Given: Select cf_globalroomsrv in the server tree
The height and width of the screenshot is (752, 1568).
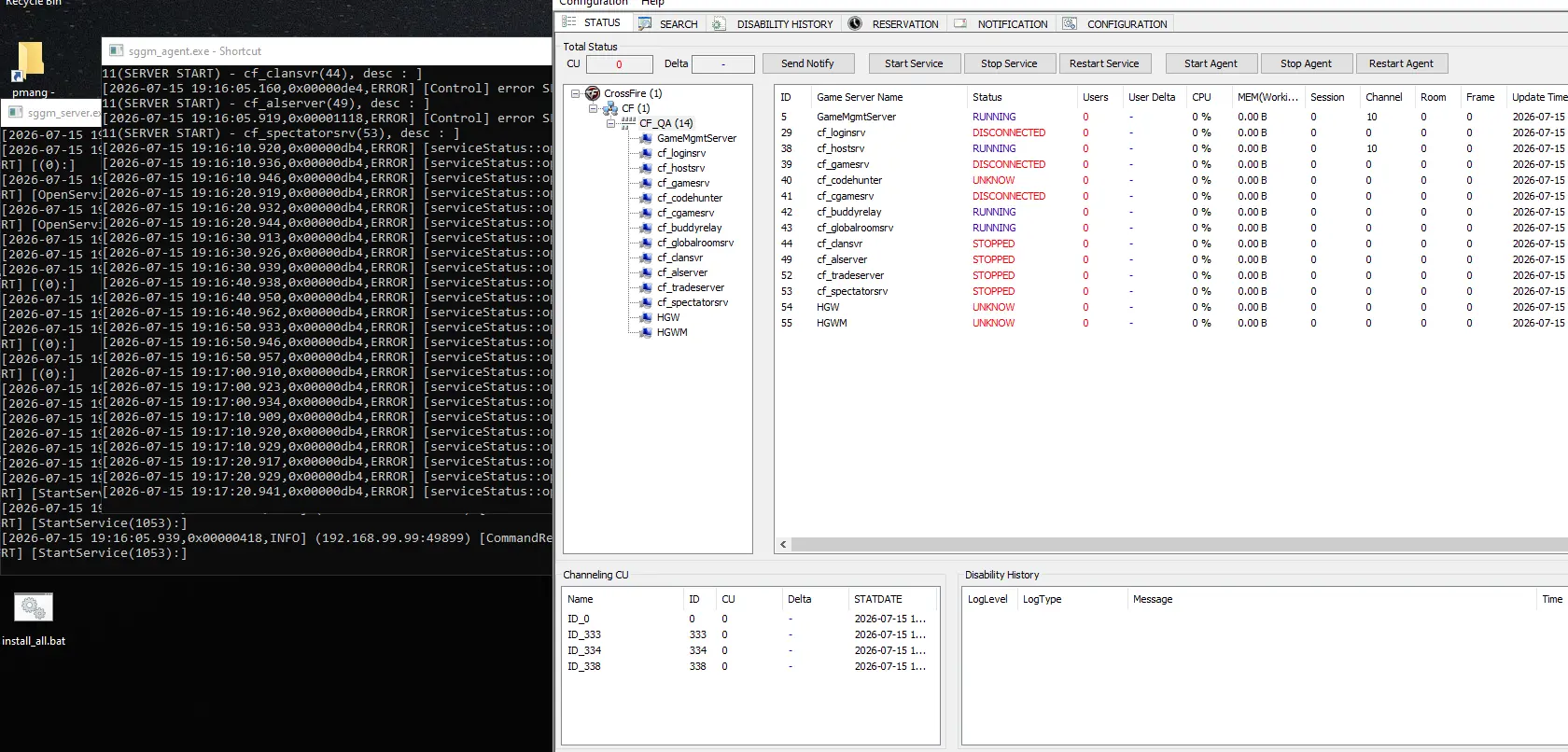Looking at the screenshot, I should click(695, 243).
